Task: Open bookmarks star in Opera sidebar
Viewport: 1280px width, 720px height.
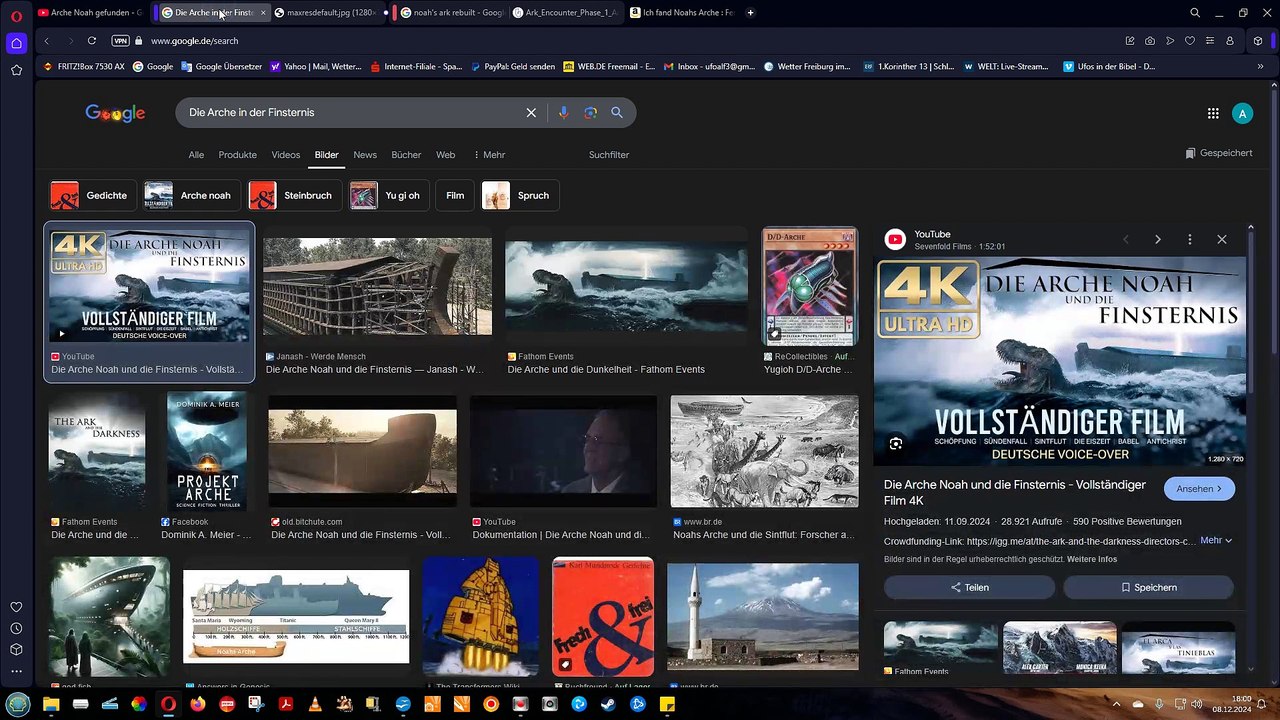Action: click(x=16, y=70)
